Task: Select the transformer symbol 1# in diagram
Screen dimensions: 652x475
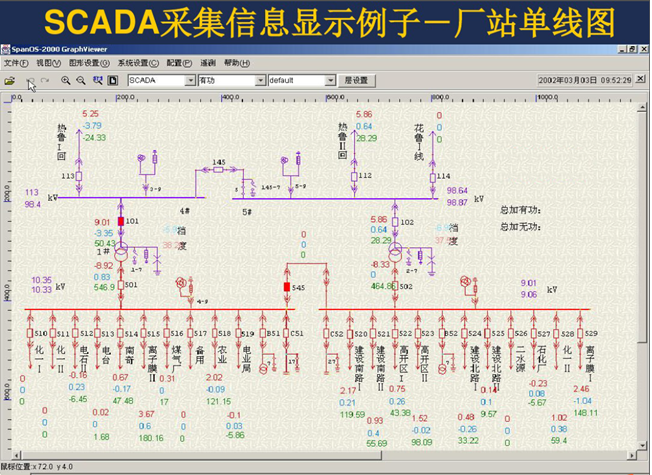Action: 121,254
